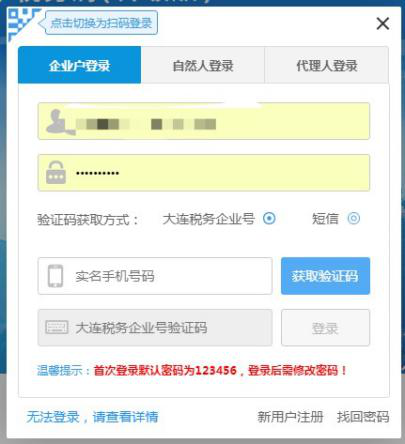405x444 pixels.
Task: Switch to the 代理人登录 tab
Action: coord(327,65)
